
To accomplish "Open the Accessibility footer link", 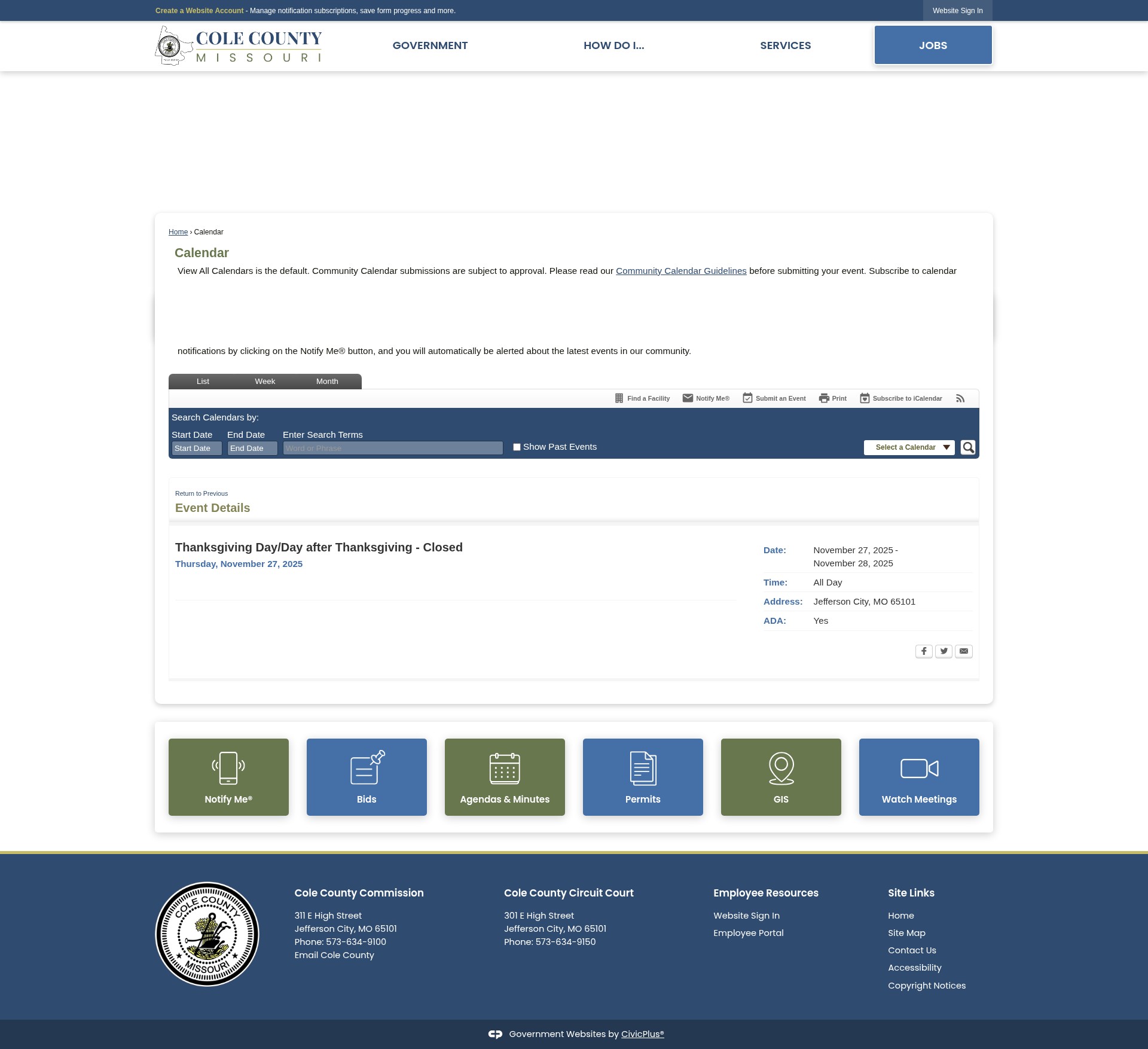I will pyautogui.click(x=914, y=968).
